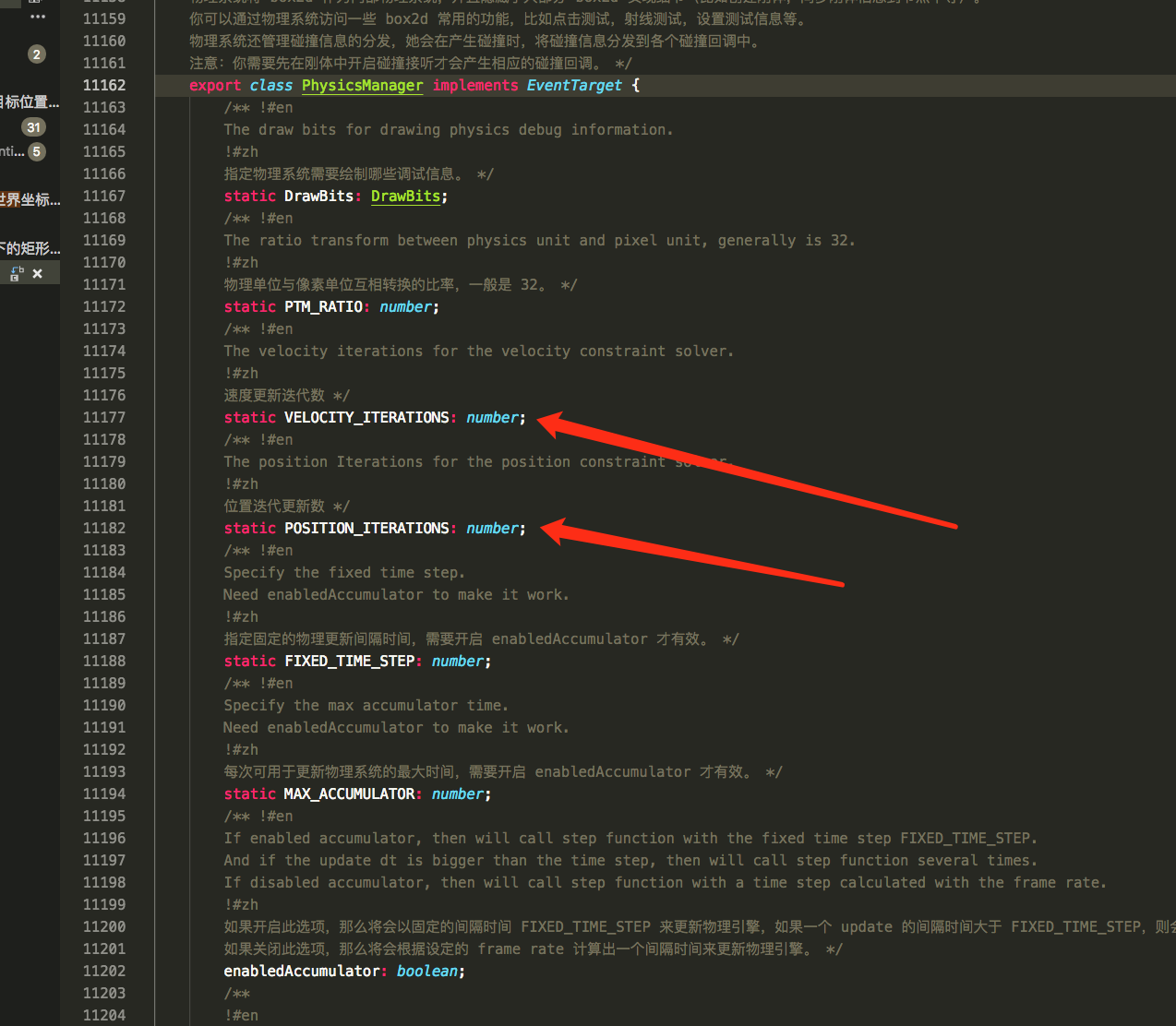The height and width of the screenshot is (1026, 1176).
Task: Dismiss the selected search result with X
Action: (37, 273)
